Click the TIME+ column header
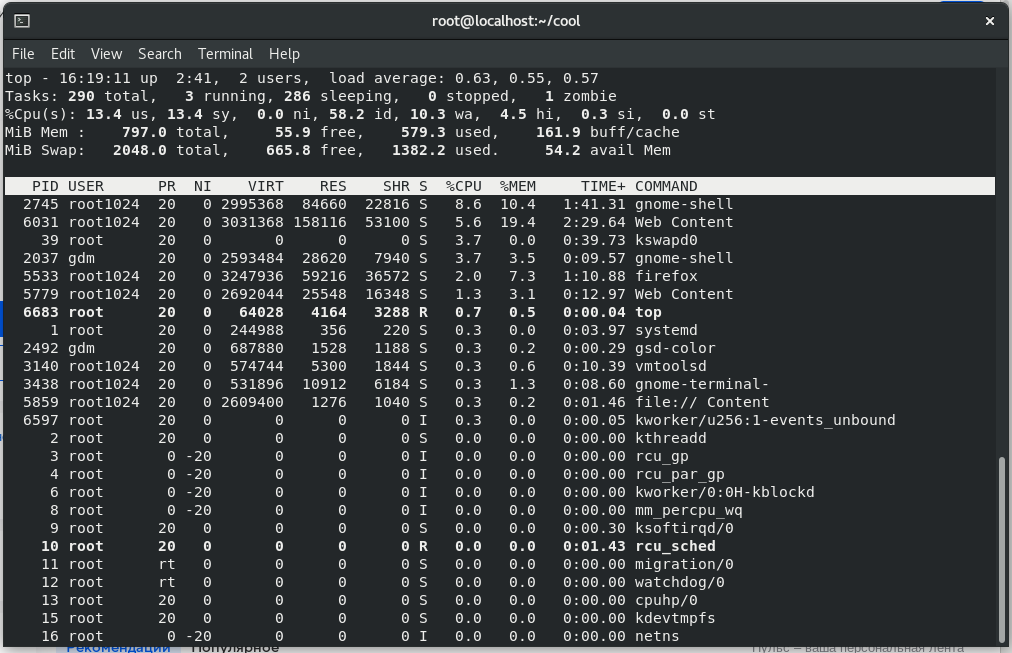 point(603,186)
